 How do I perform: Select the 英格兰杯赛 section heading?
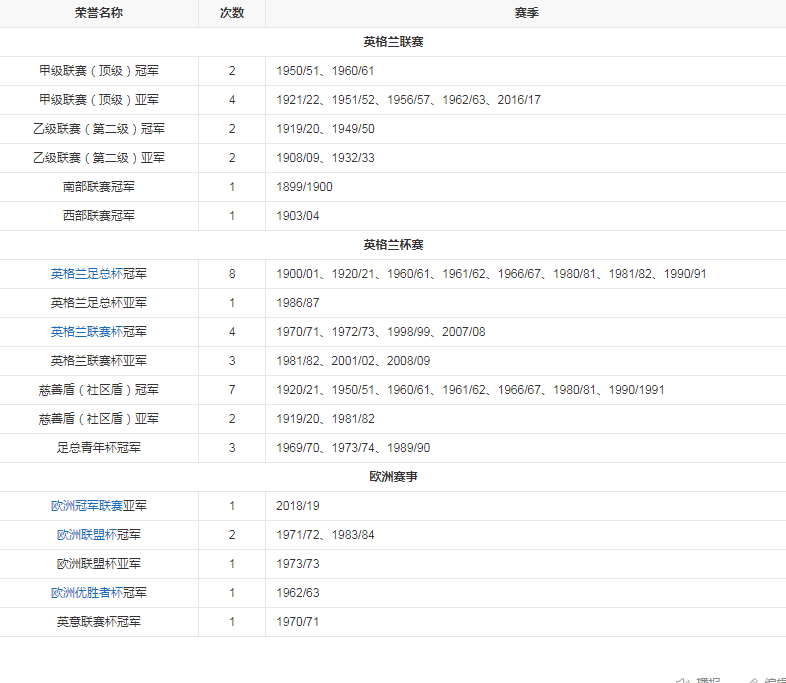(393, 245)
